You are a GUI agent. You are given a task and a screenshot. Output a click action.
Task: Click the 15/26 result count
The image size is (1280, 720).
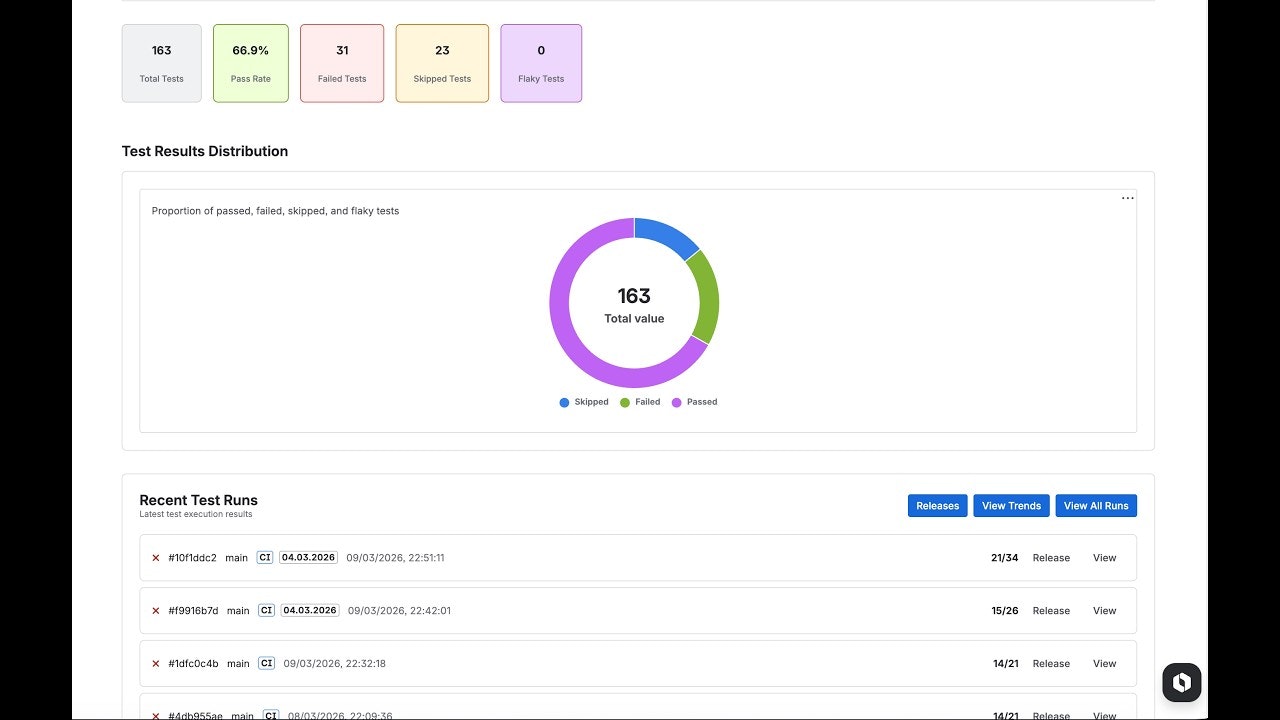pos(1004,611)
